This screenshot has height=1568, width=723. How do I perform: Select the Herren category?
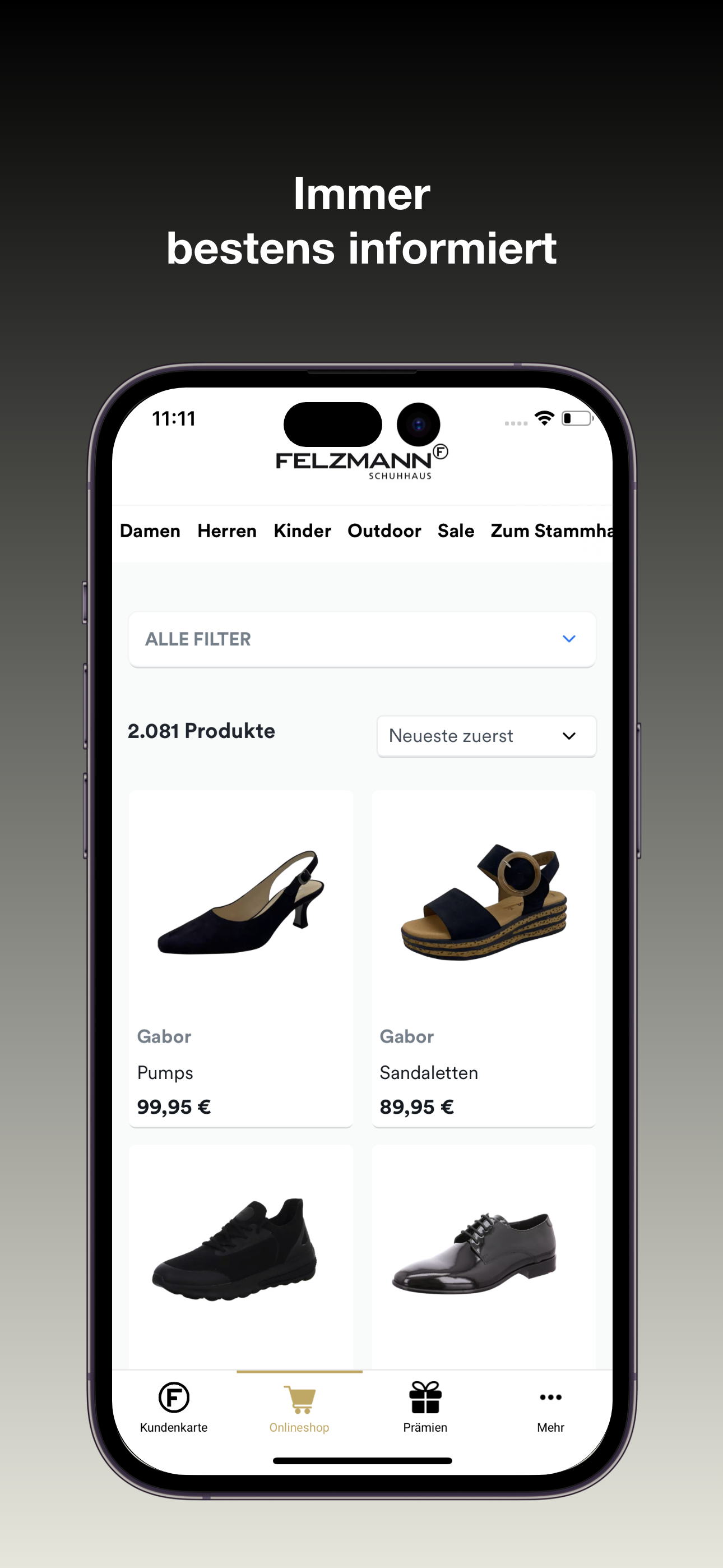pyautogui.click(x=227, y=531)
